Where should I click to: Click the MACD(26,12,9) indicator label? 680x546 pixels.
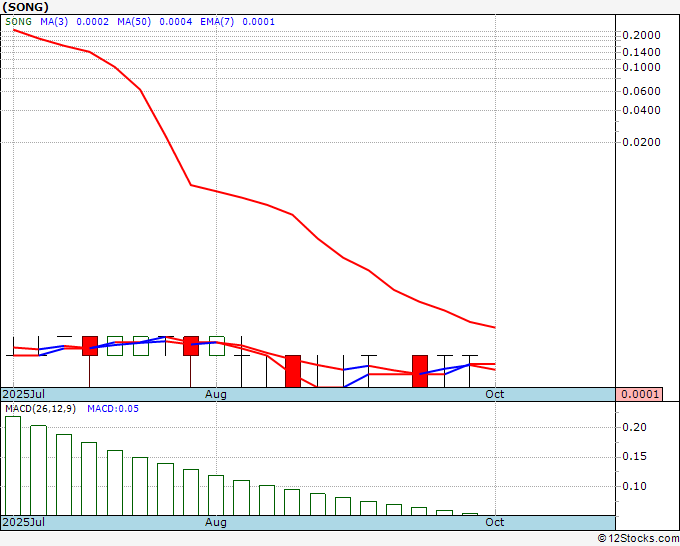coord(40,409)
